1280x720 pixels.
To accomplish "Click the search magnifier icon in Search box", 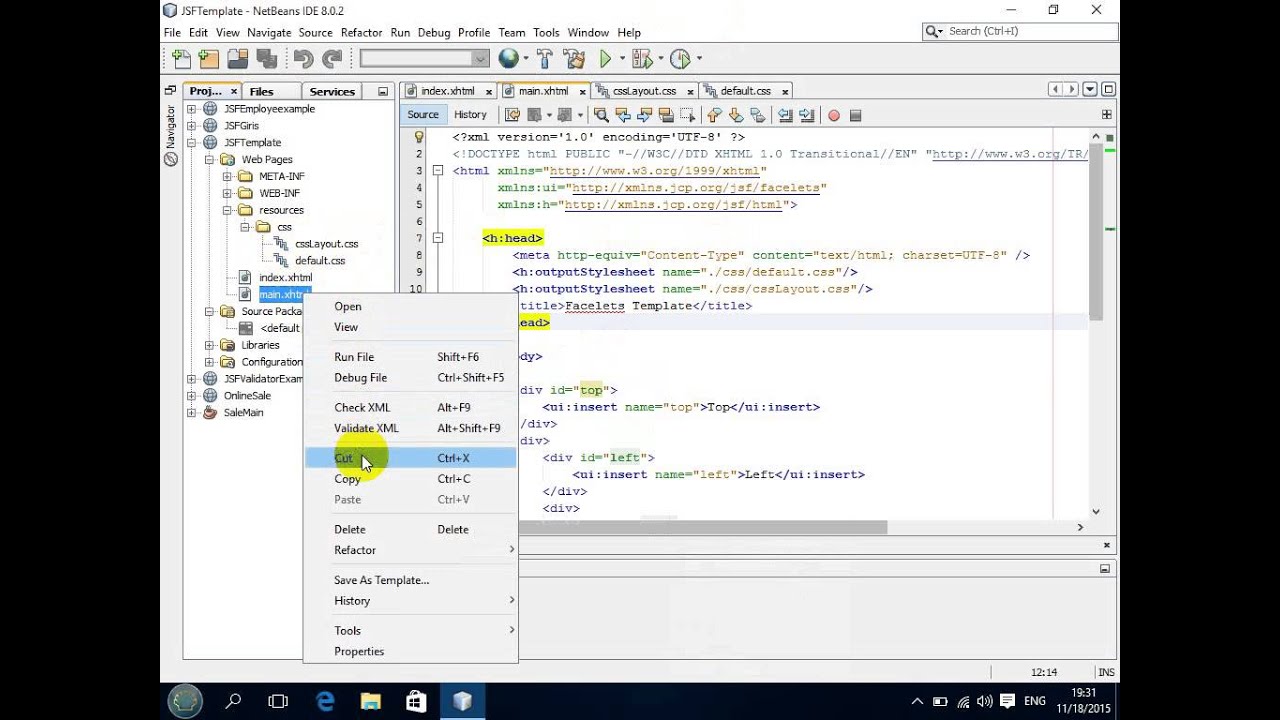I will [x=933, y=31].
